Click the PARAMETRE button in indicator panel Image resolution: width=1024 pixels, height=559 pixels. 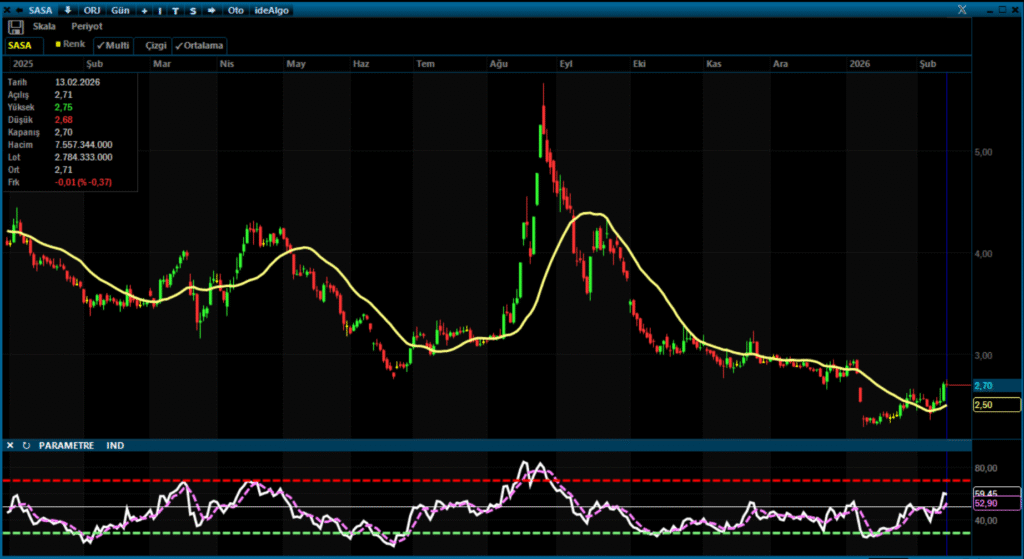[x=66, y=445]
